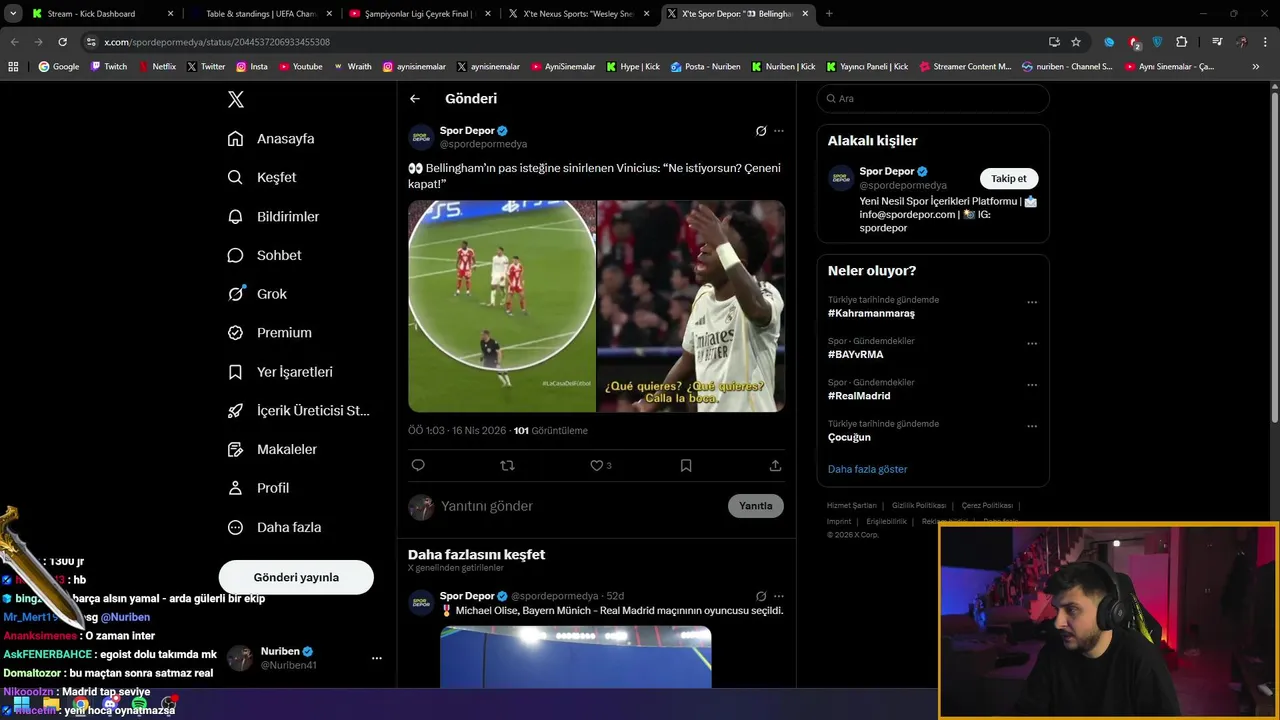This screenshot has width=1280, height=720.
Task: Bookmark this page with the star icon
Action: pyautogui.click(x=1076, y=42)
